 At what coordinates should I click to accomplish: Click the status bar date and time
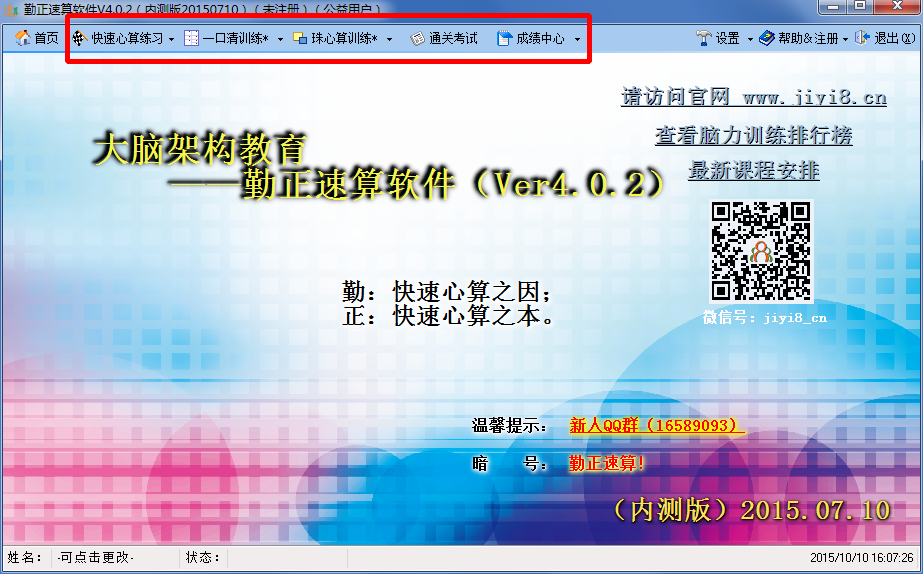pyautogui.click(x=862, y=557)
